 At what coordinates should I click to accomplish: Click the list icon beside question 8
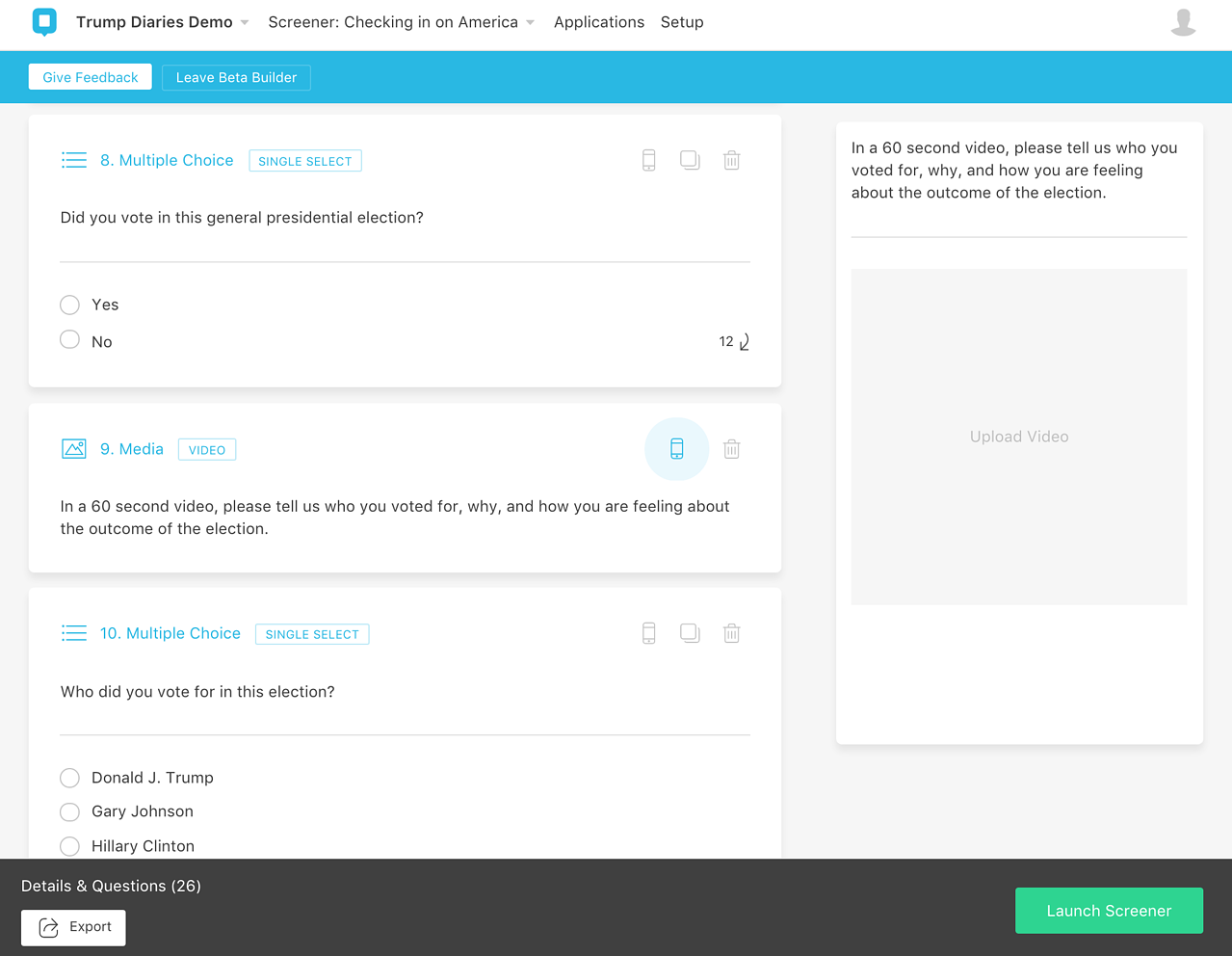click(74, 160)
